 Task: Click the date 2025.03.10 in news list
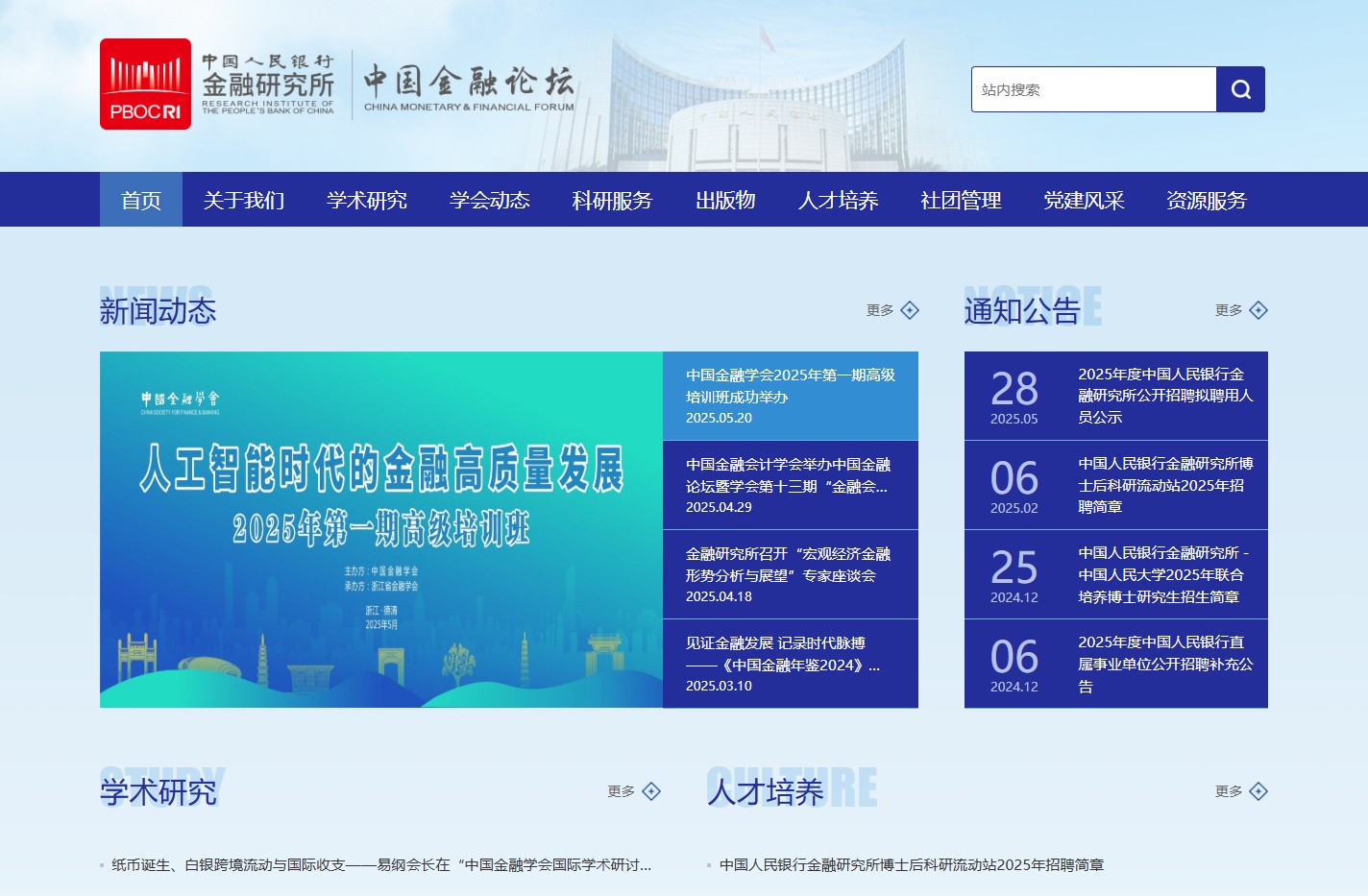point(719,686)
